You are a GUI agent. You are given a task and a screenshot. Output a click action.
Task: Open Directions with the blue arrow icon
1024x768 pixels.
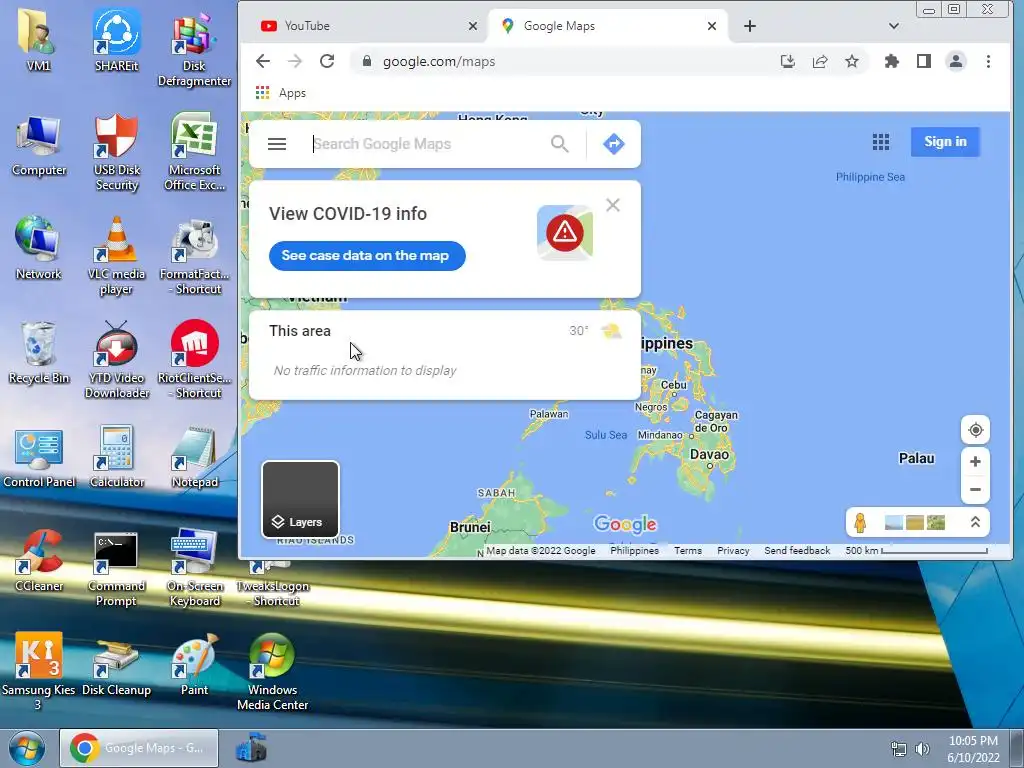[613, 144]
